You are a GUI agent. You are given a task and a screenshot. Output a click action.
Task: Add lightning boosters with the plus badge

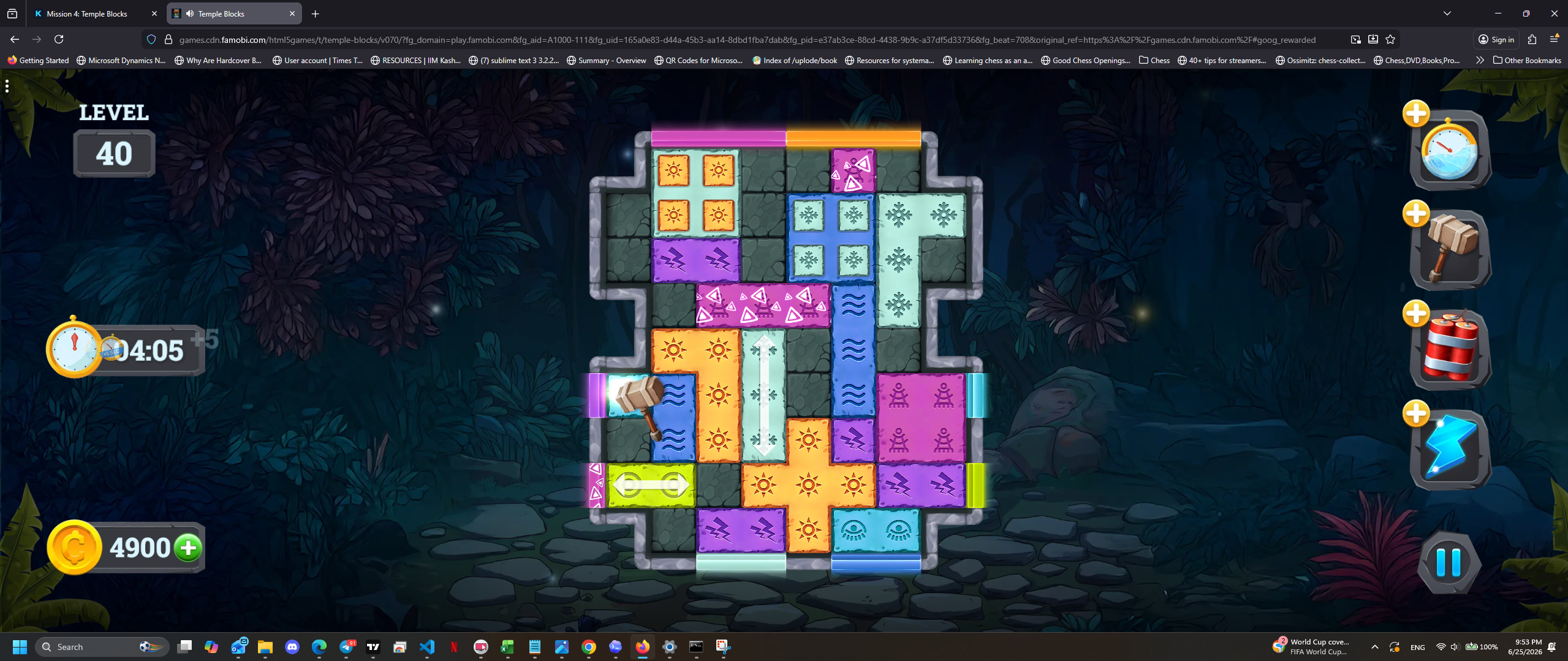pyautogui.click(x=1416, y=414)
